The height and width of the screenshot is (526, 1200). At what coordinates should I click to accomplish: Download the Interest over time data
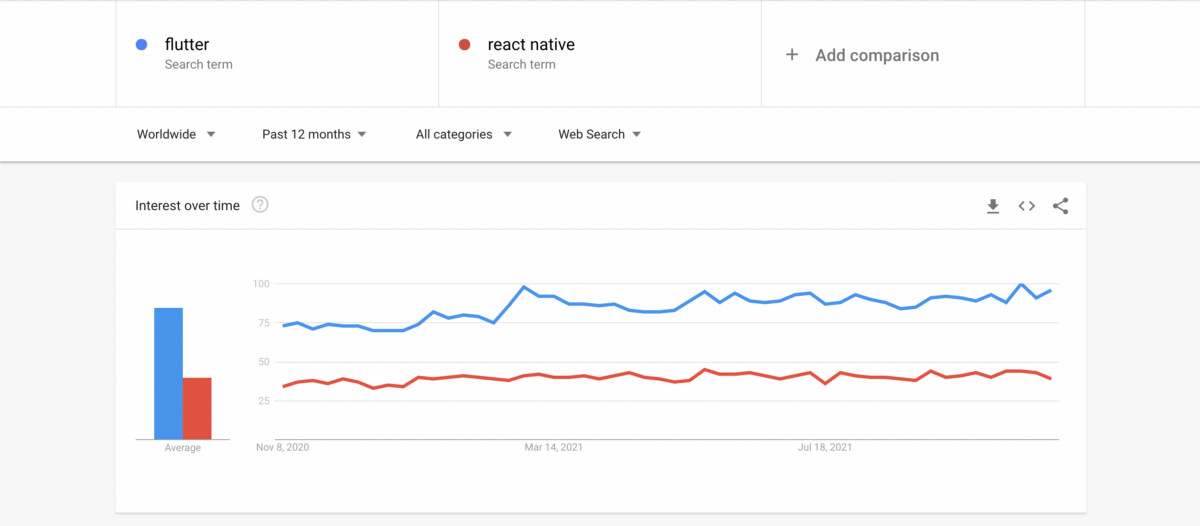coord(993,206)
